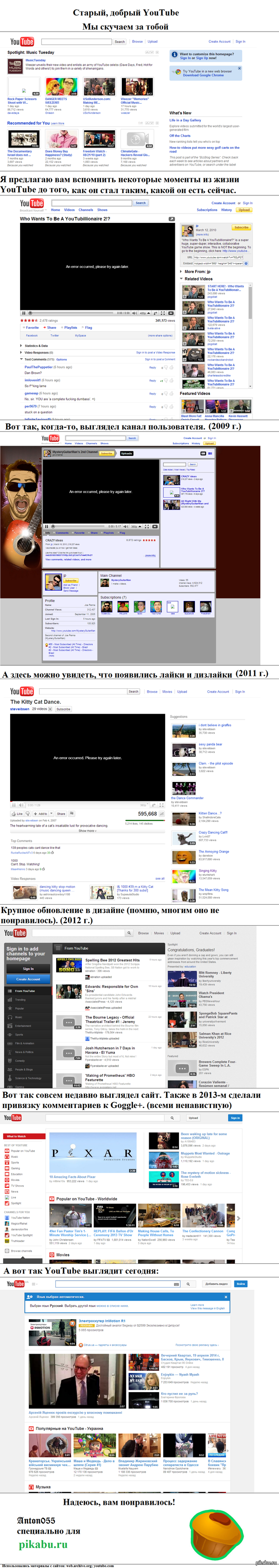Click the YouTube logo on the Kitty Cat Dance page
Screen dimensions: 279x1568
coord(22,692)
